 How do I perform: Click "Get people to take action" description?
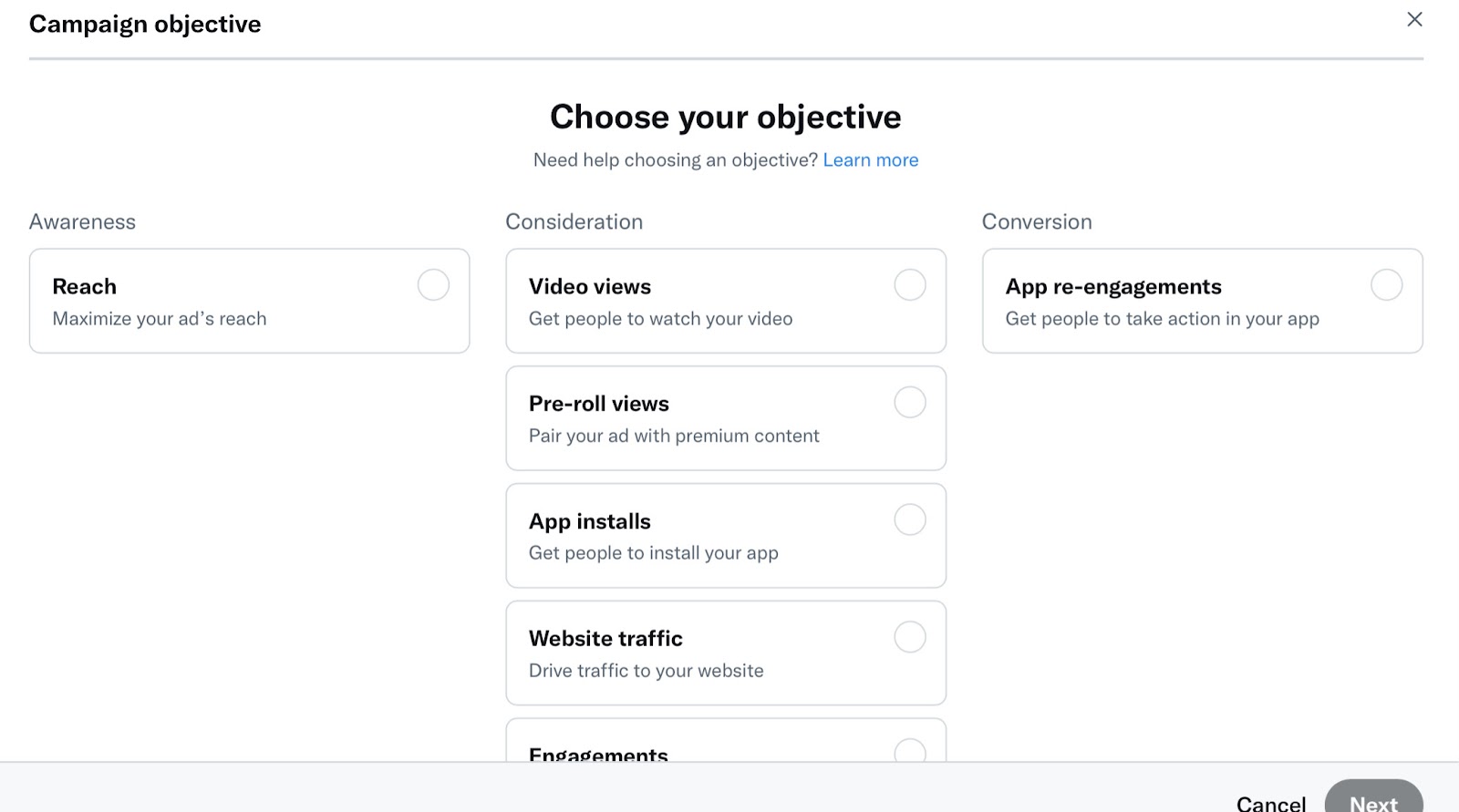(x=1162, y=319)
